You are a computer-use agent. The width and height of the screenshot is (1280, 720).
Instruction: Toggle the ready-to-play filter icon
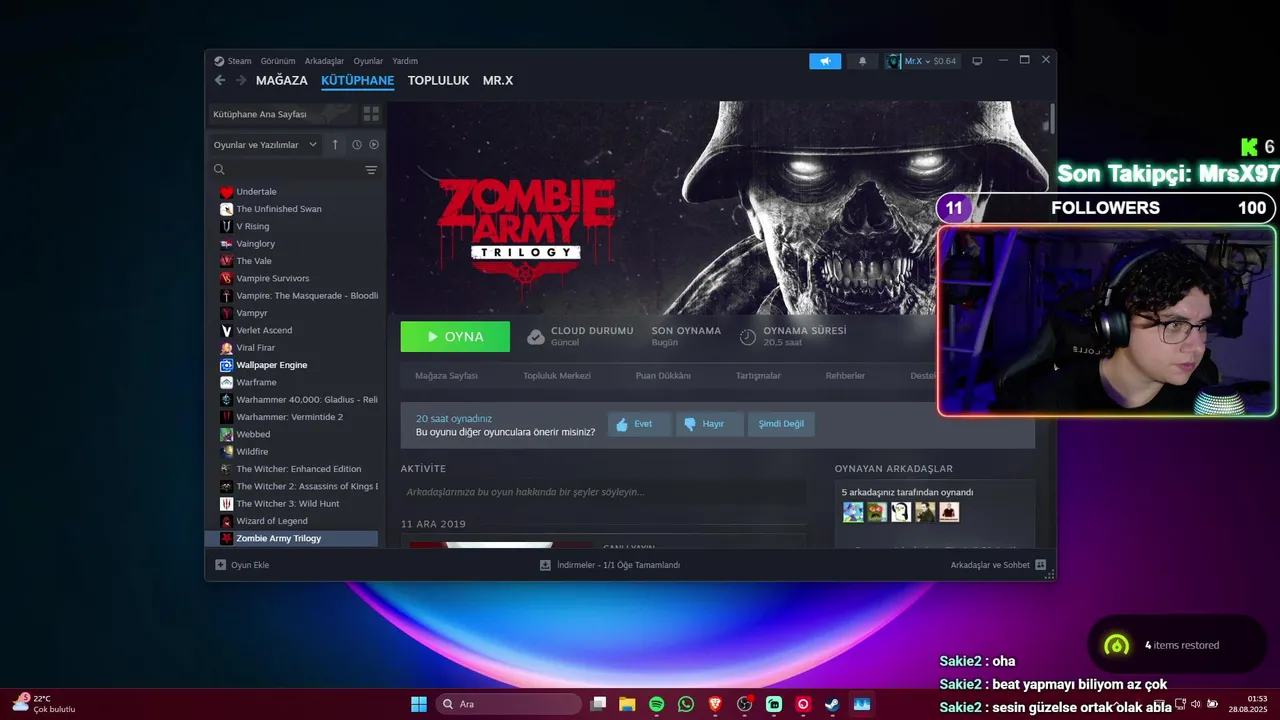[374, 145]
